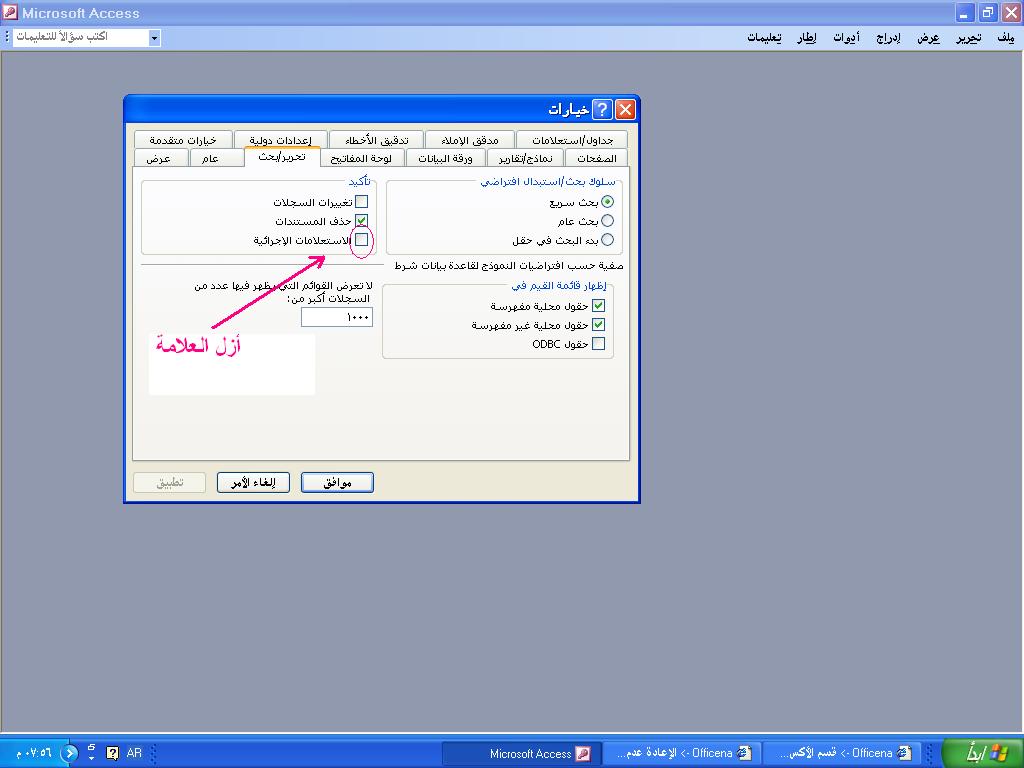Select the بحث عام radio button
This screenshot has width=1024, height=768.
coord(607,221)
